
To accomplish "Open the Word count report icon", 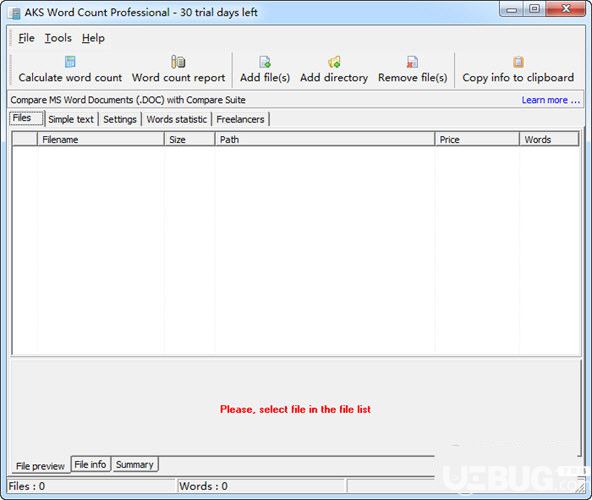I will coord(178,62).
